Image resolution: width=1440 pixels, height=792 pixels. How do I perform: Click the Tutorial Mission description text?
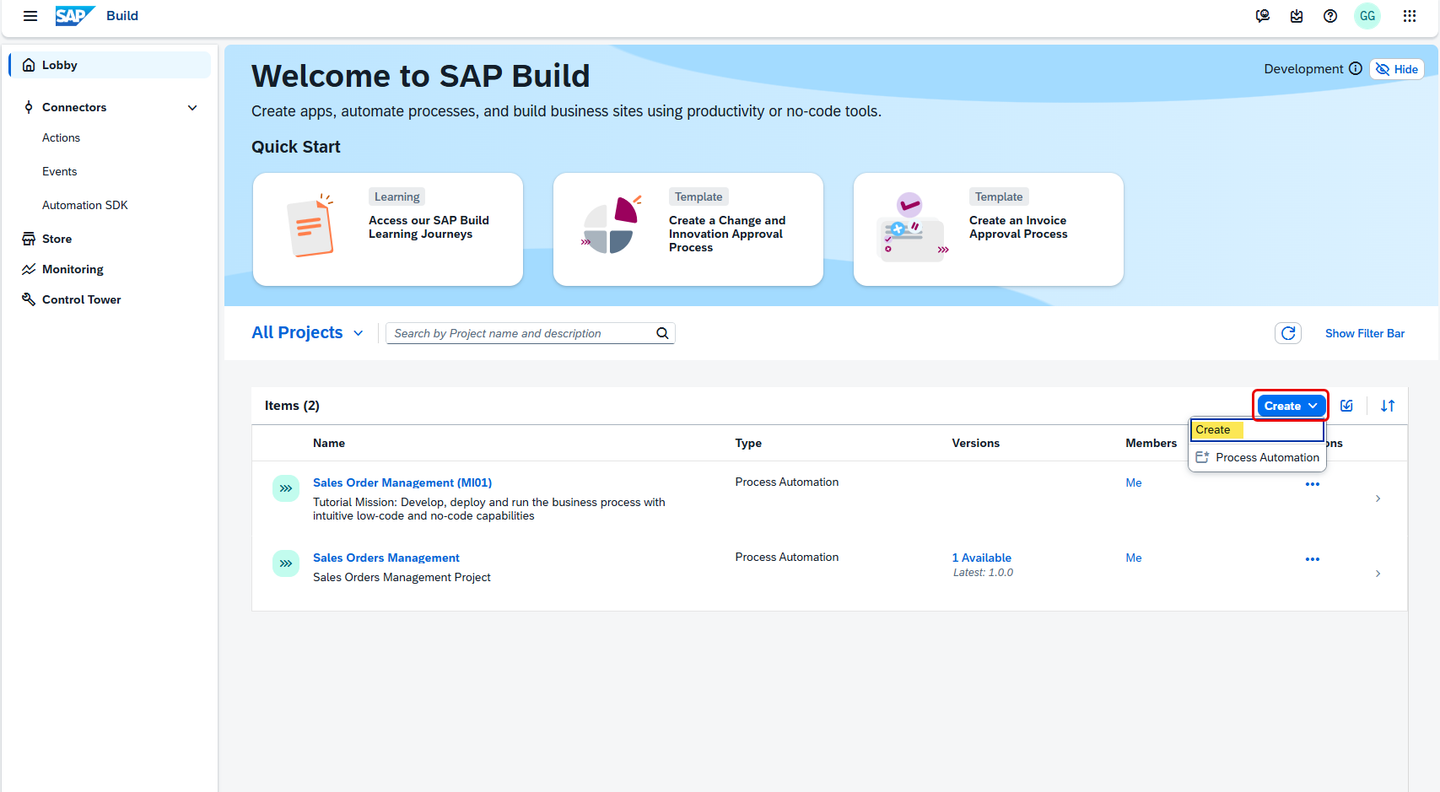[489, 509]
